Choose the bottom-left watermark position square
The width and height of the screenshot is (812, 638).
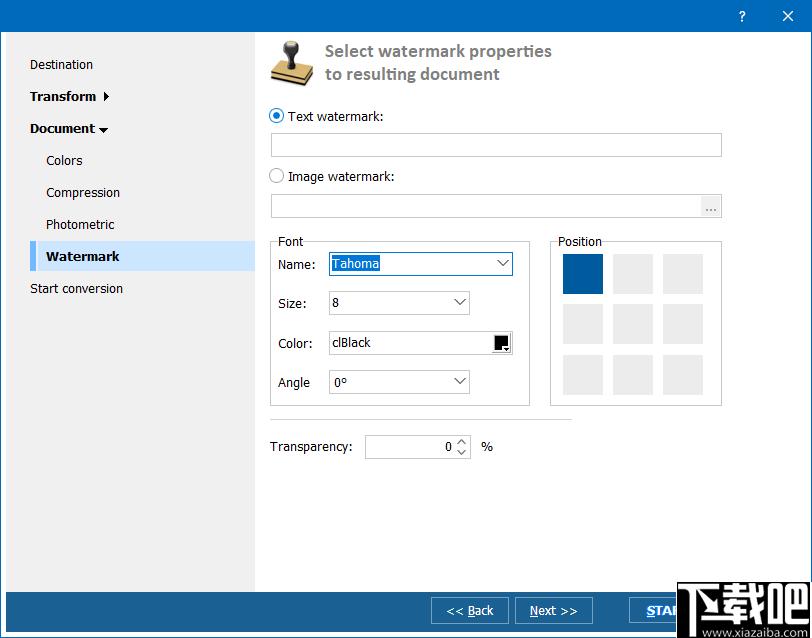point(583,375)
